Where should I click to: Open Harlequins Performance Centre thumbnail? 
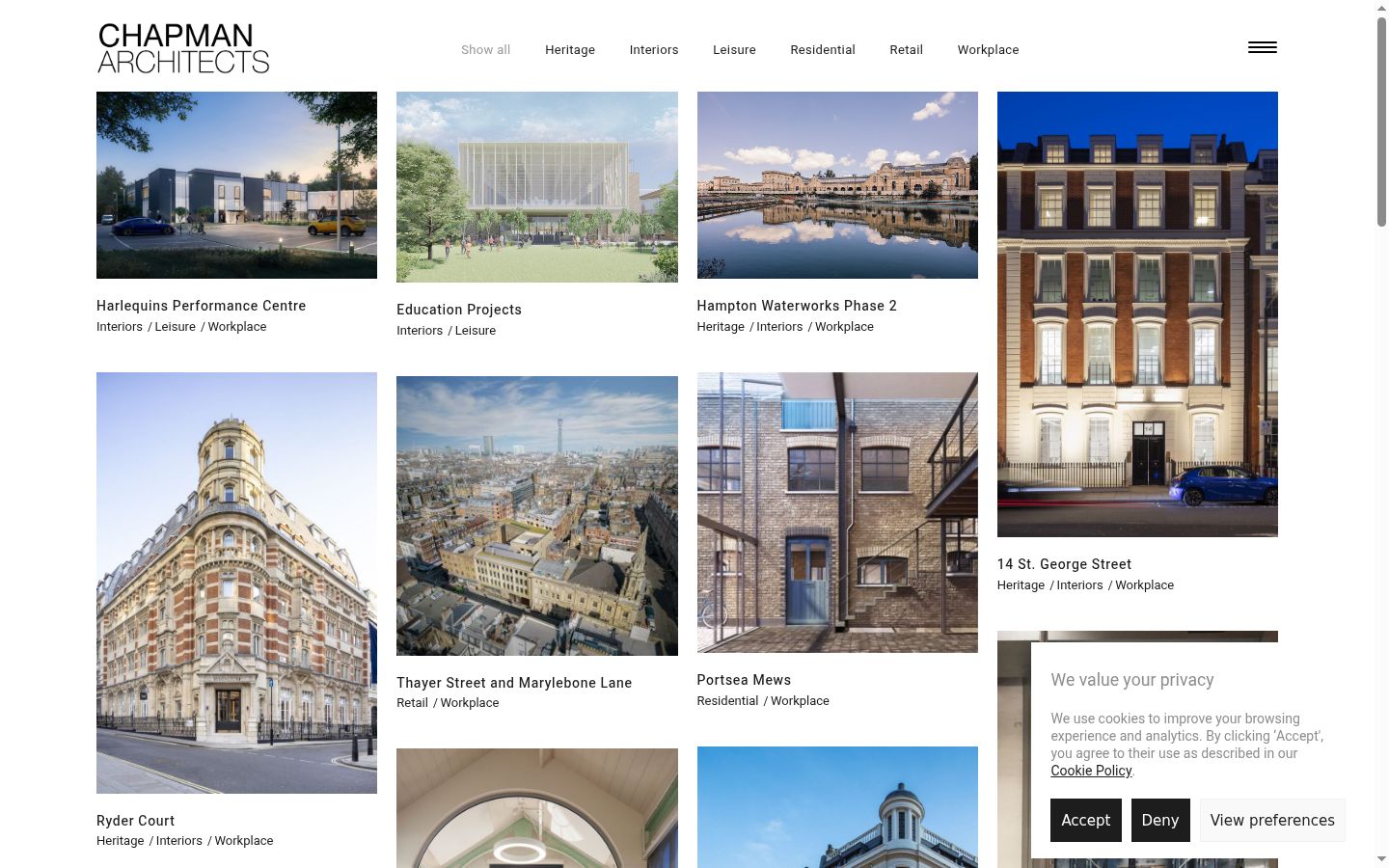pos(236,185)
